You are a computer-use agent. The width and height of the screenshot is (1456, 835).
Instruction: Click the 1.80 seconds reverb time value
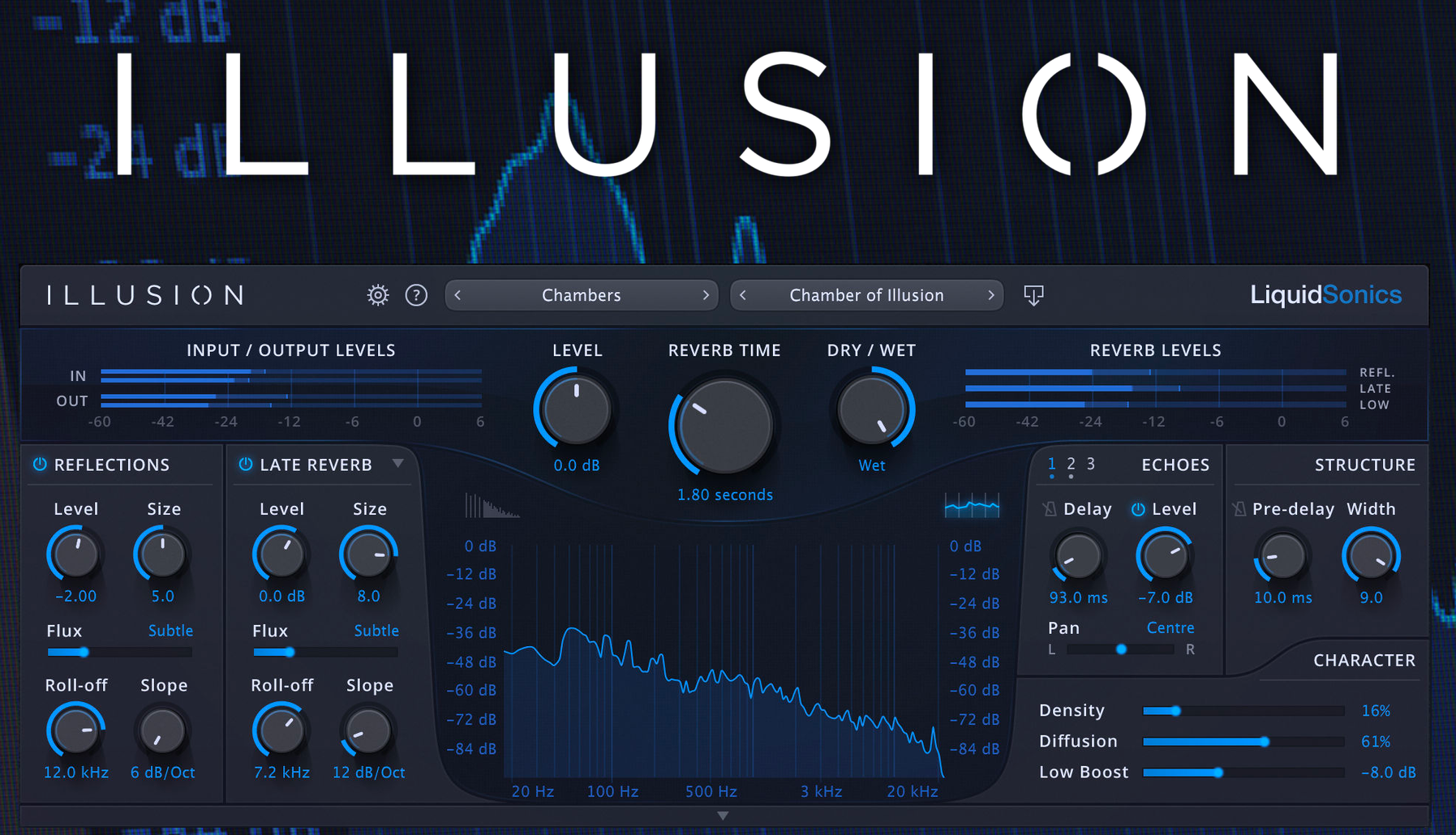[x=725, y=495]
